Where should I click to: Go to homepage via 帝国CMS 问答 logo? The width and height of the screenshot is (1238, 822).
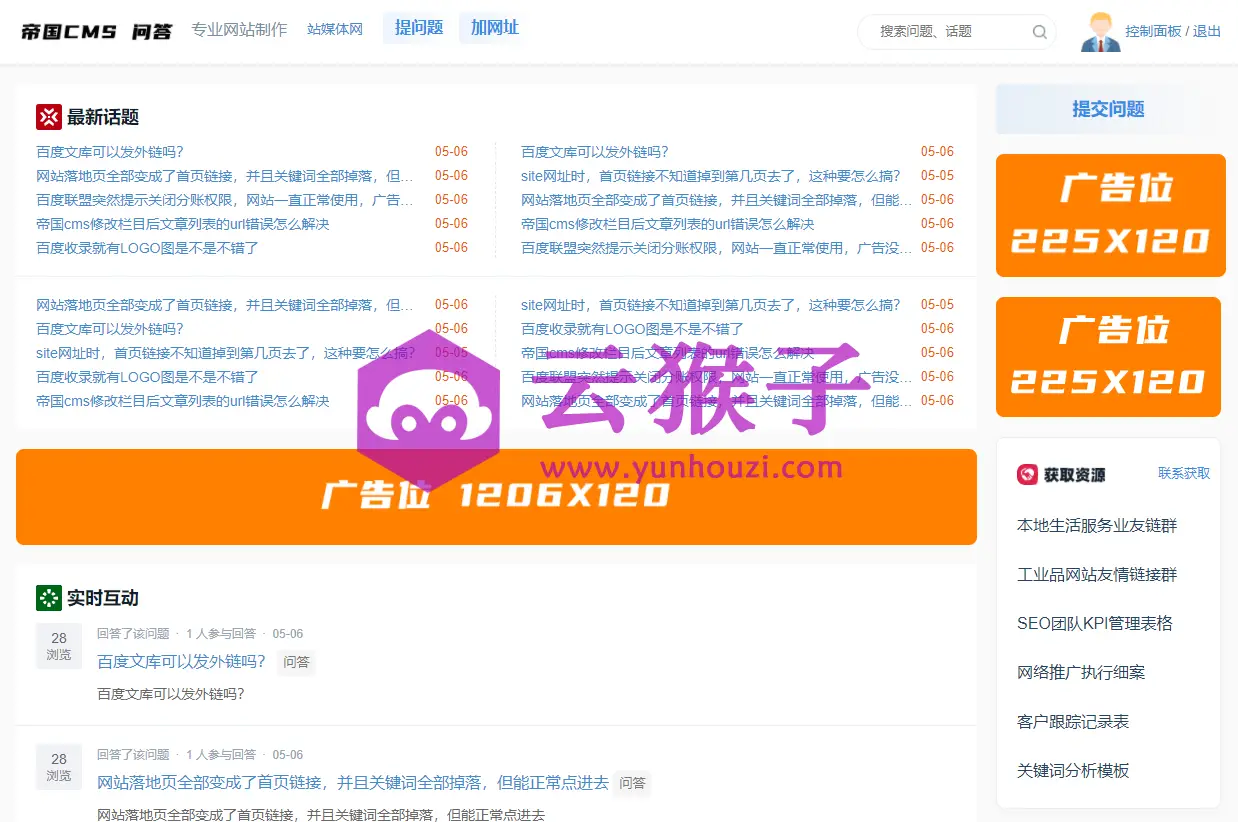click(96, 31)
